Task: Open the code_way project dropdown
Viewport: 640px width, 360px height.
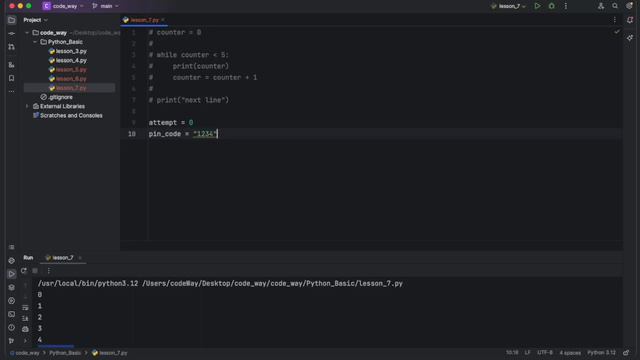Action: tap(63, 6)
